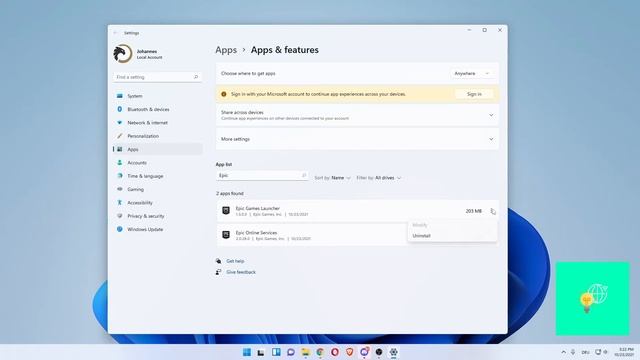Click the Epic Online Services name
The image size is (640, 360).
(x=256, y=233)
